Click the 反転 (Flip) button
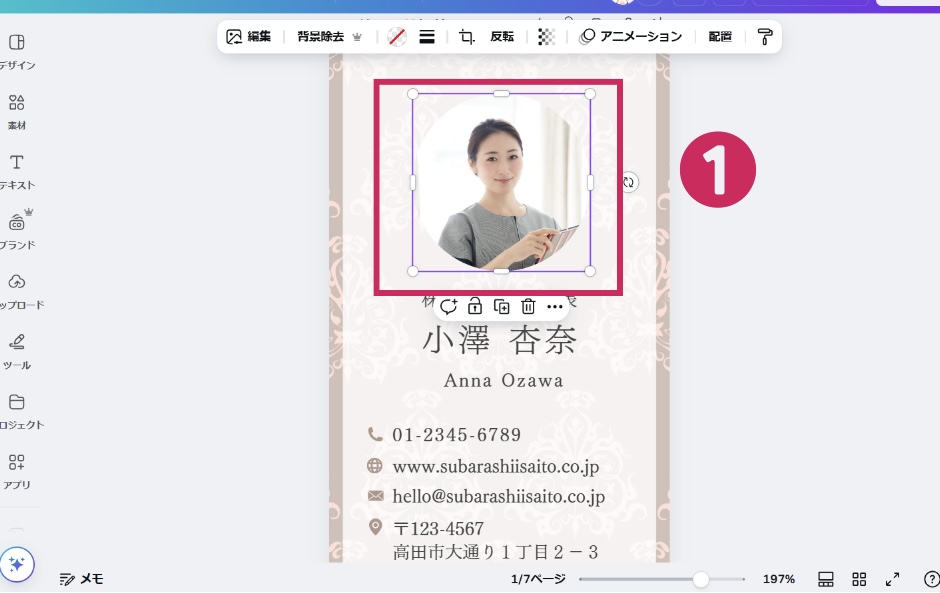This screenshot has height=593, width=940. click(x=502, y=37)
